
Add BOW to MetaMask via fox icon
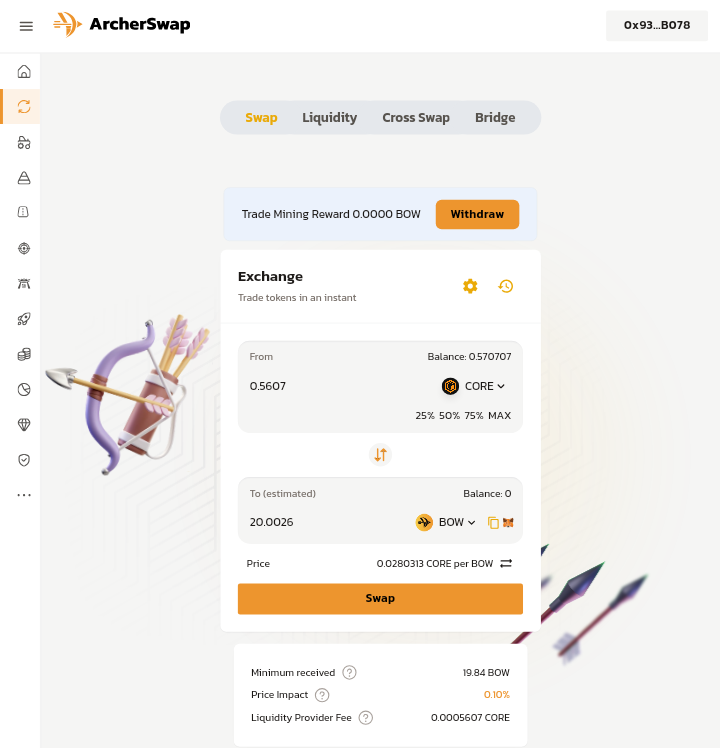[x=508, y=523]
